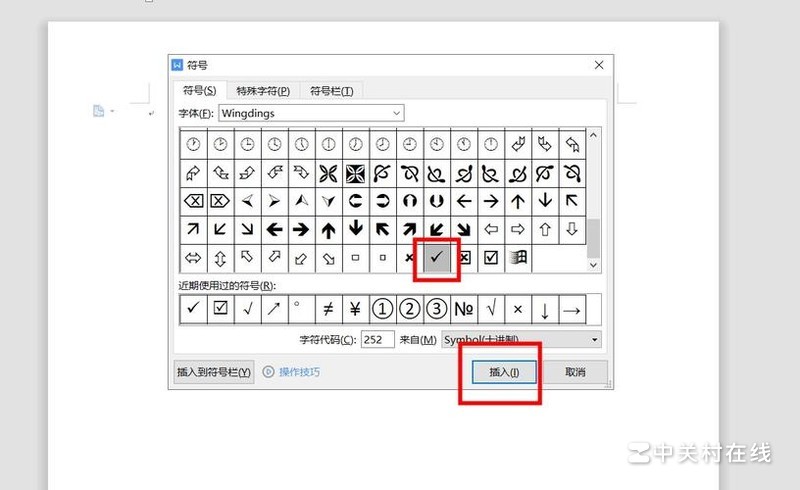Pick the Windows logo symbol in the grid
This screenshot has height=490, width=800.
[x=518, y=257]
